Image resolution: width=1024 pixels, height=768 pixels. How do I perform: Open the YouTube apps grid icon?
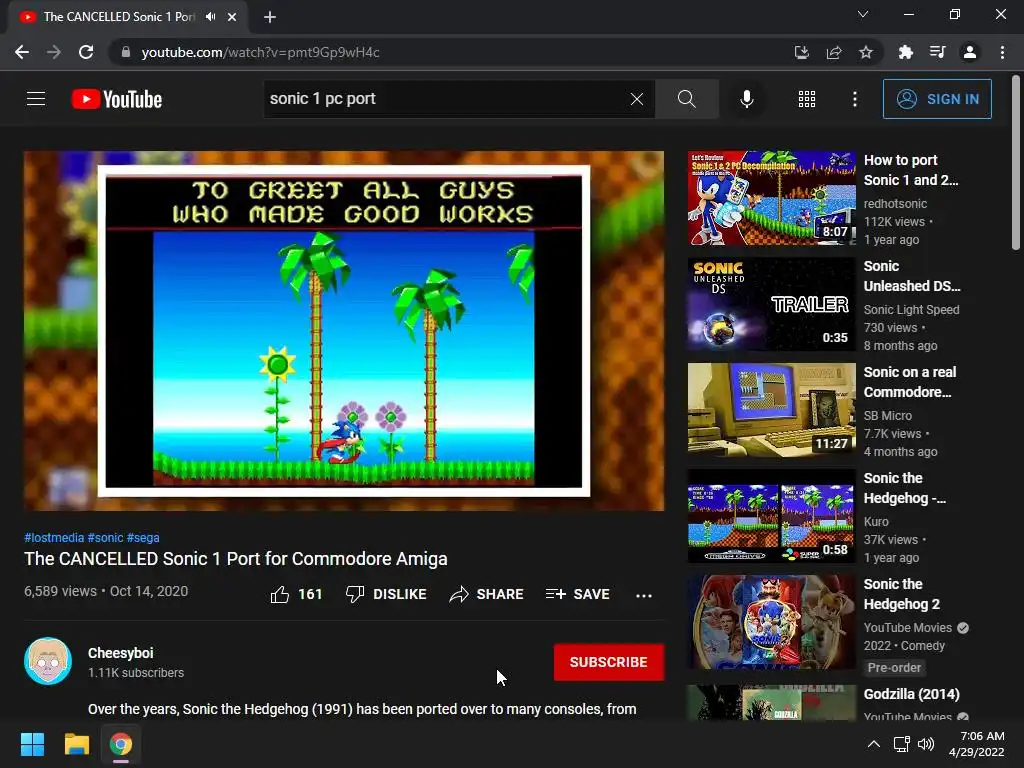807,99
